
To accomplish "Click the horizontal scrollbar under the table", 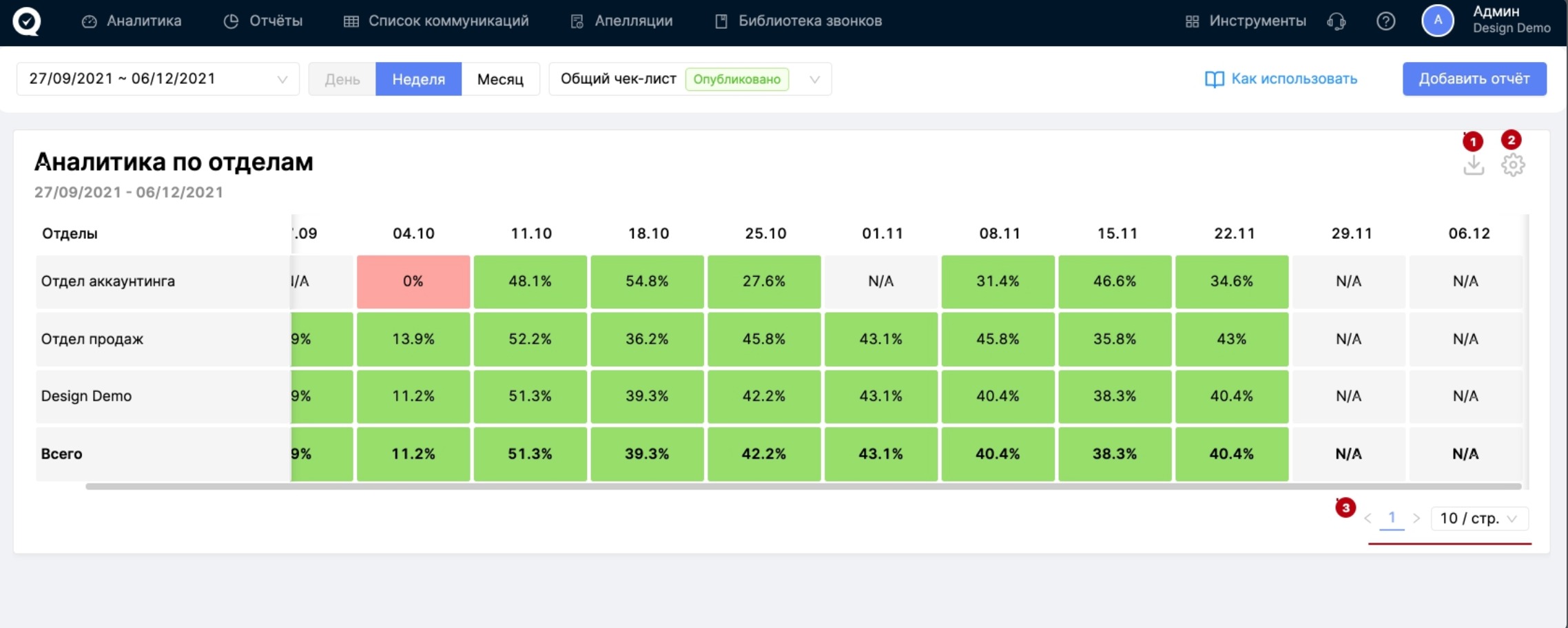I will pos(803,487).
